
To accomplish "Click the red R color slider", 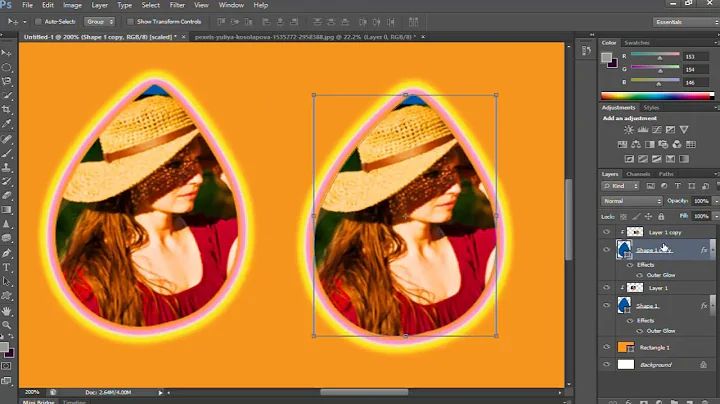I will (655, 55).
